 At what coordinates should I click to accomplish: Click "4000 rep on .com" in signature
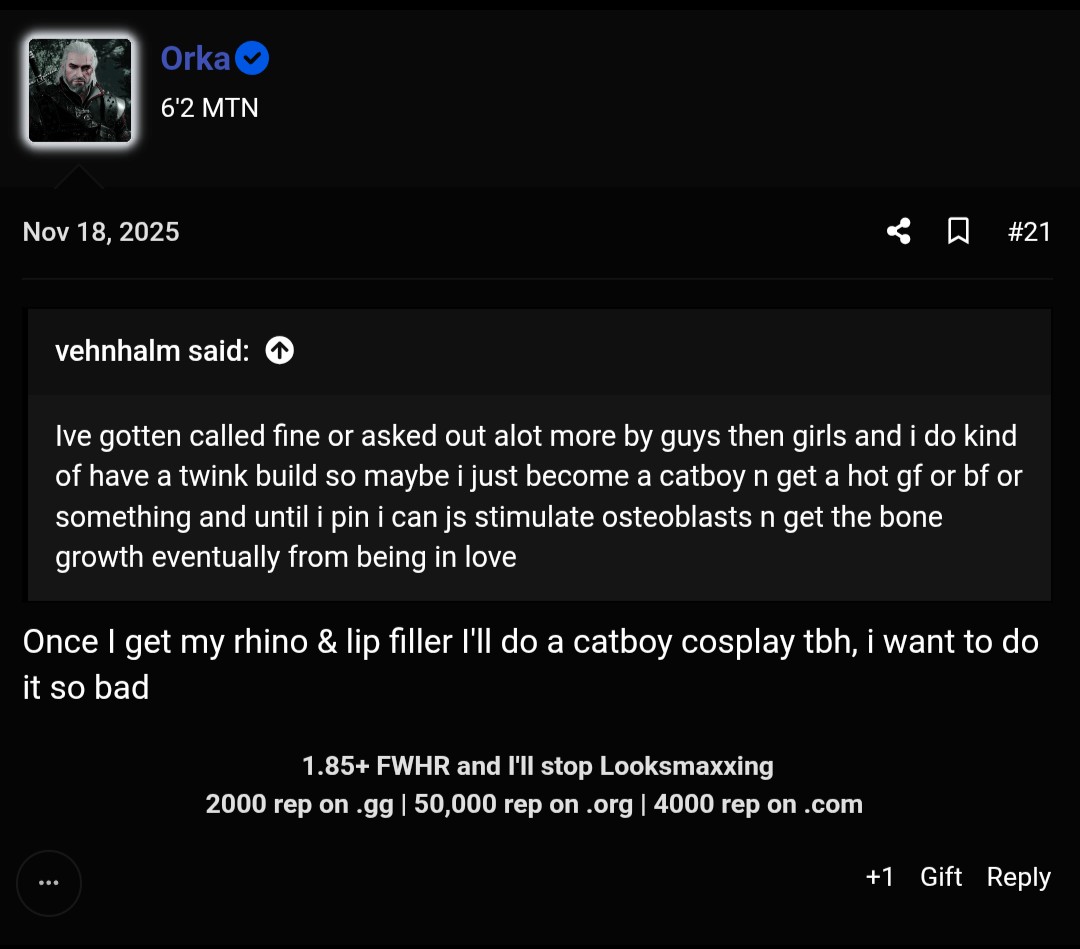758,804
